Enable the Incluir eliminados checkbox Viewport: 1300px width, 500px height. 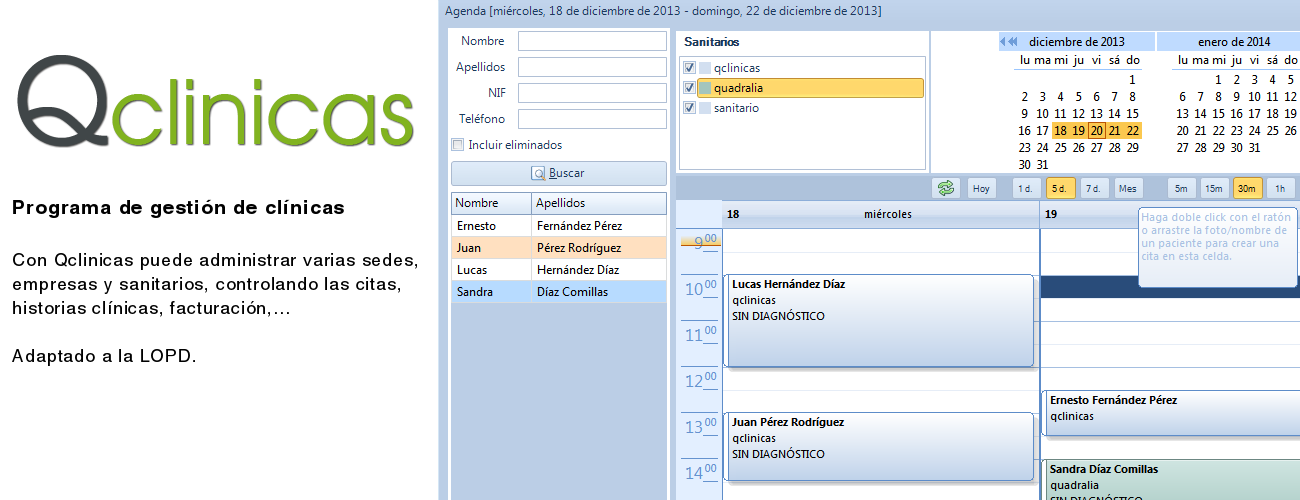click(458, 145)
